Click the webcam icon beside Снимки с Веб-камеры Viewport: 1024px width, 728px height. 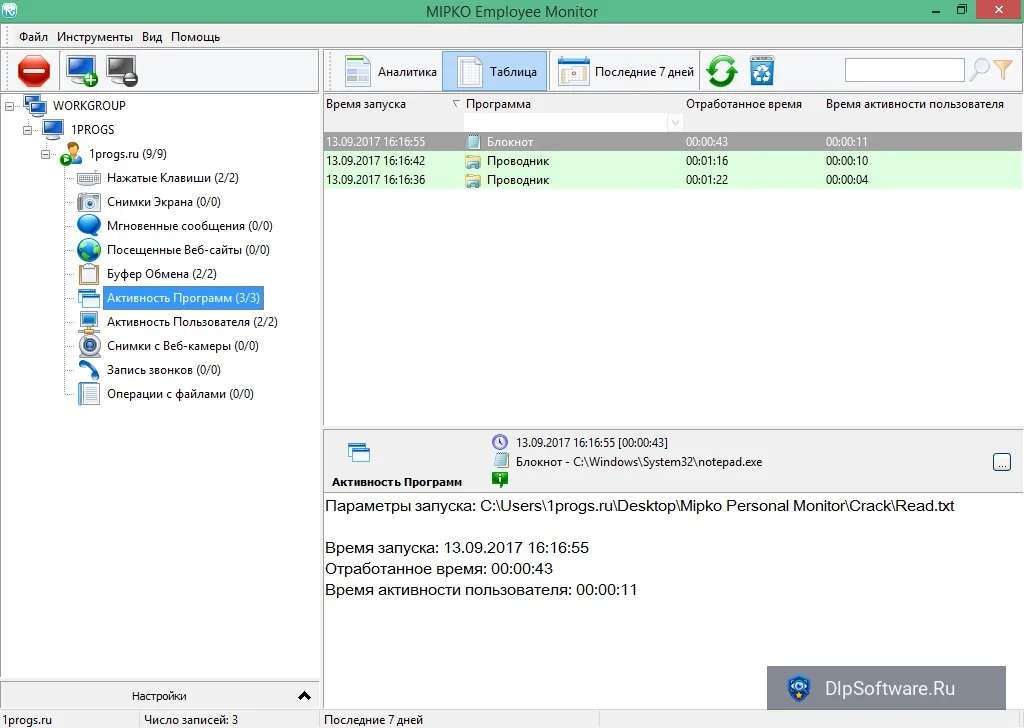tap(89, 346)
